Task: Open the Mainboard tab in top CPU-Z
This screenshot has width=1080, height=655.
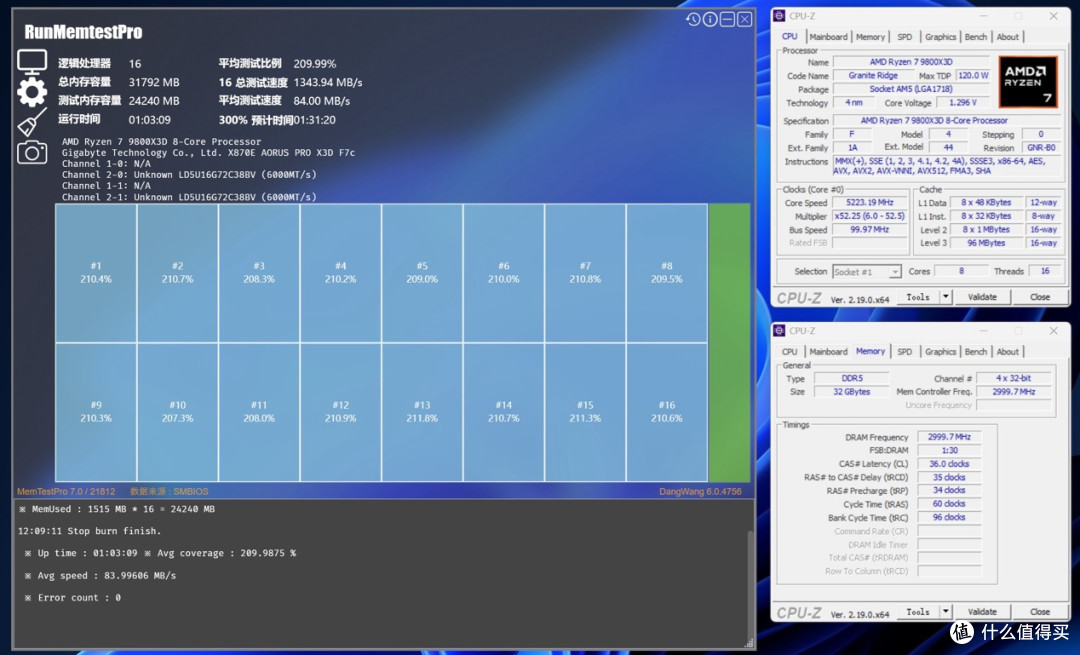Action: pos(829,37)
